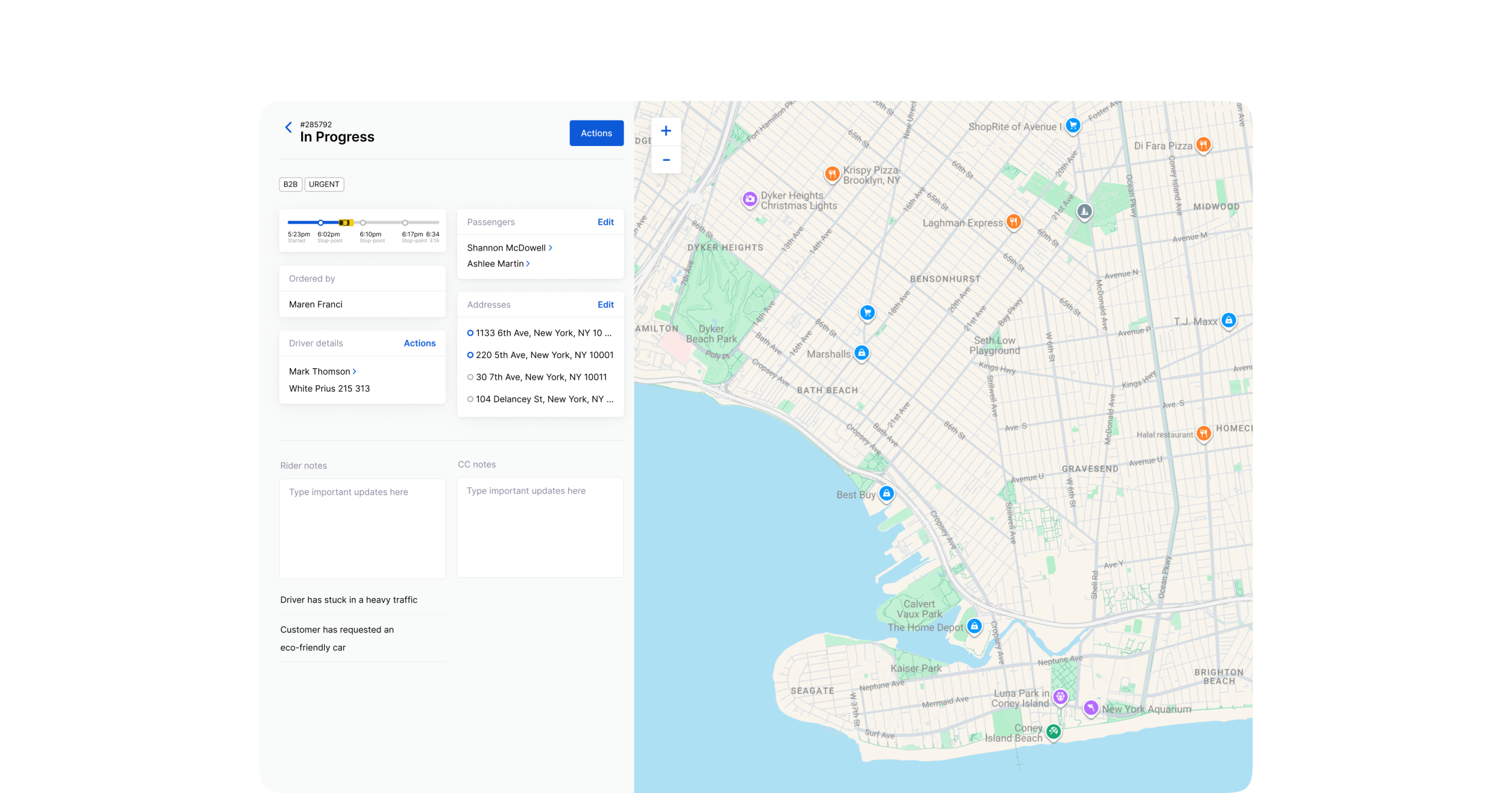Edit the Passengers list
Screen dimensions: 1512x793
tap(605, 222)
